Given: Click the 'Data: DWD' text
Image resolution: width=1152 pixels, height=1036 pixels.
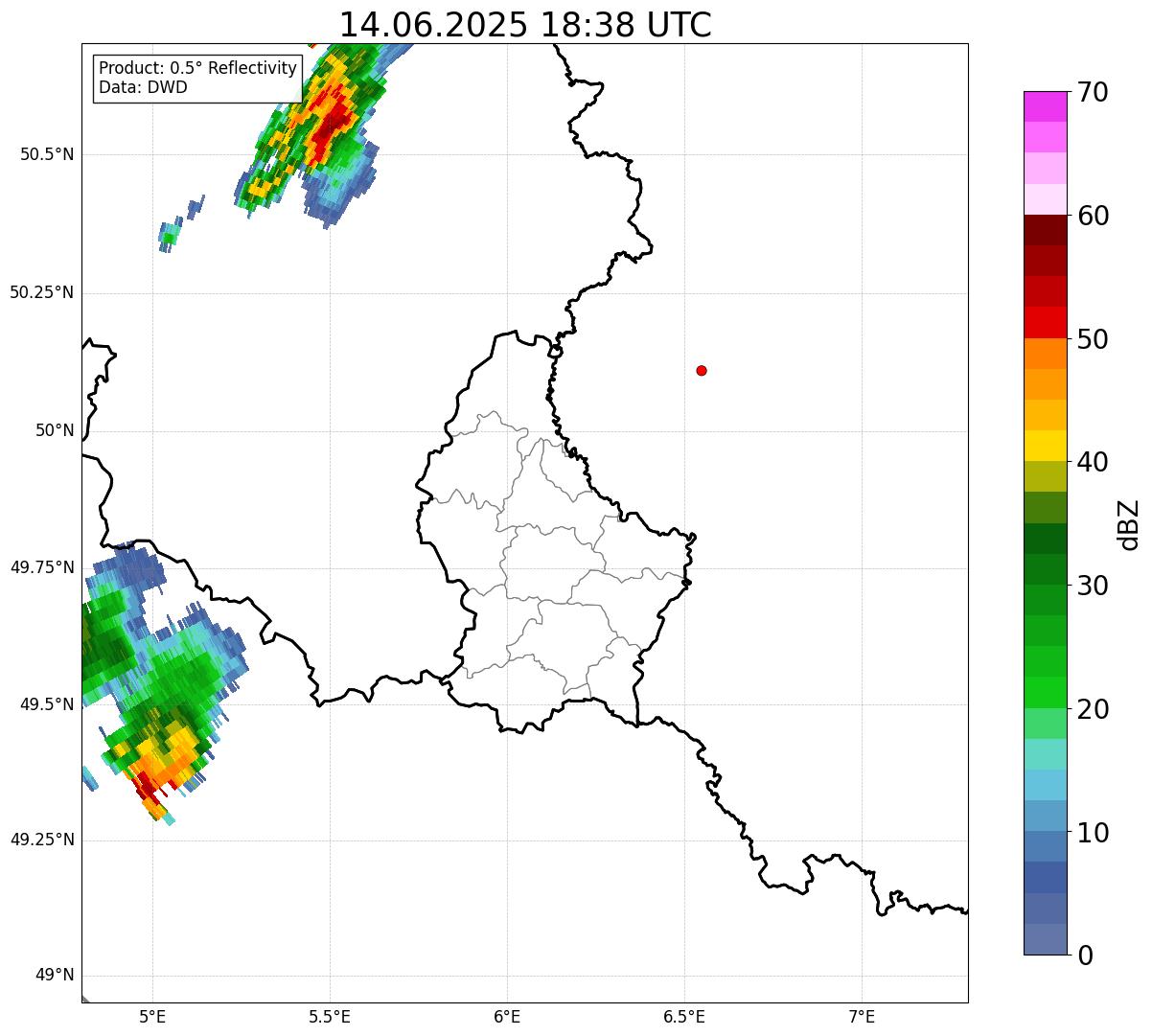Looking at the screenshot, I should [143, 87].
